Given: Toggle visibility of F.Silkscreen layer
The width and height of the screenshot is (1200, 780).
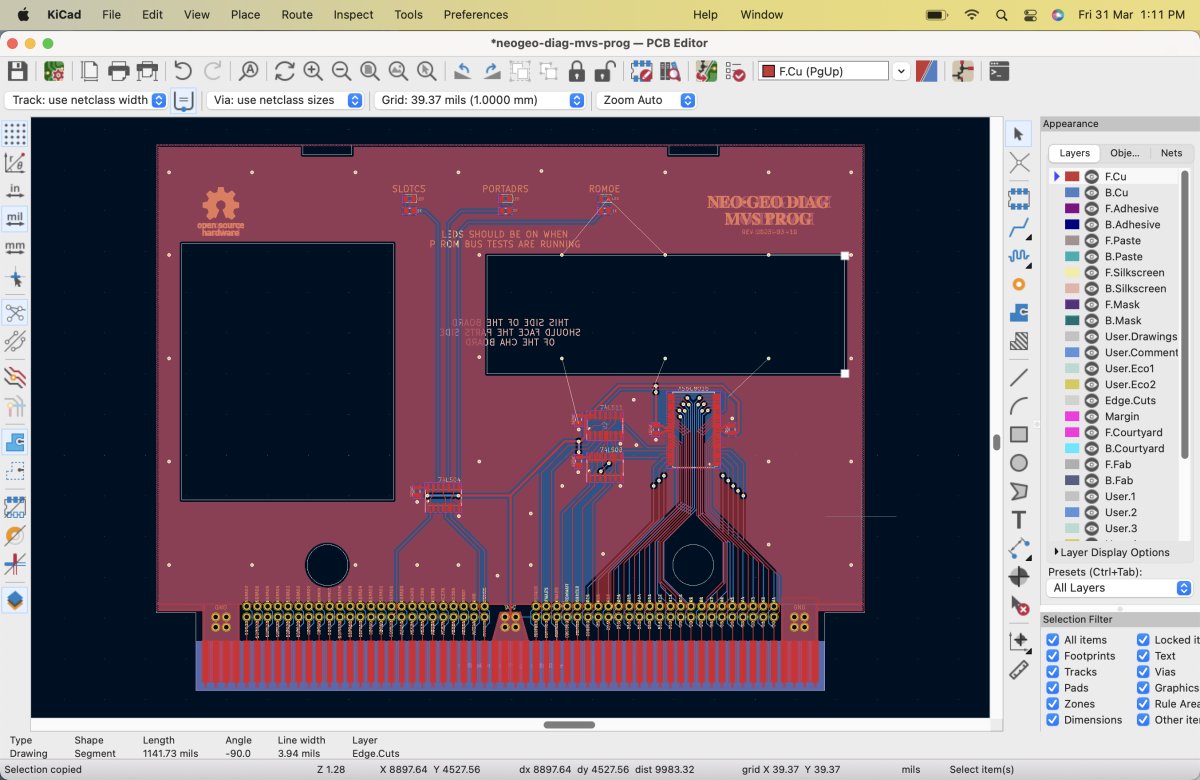Looking at the screenshot, I should point(1092,272).
